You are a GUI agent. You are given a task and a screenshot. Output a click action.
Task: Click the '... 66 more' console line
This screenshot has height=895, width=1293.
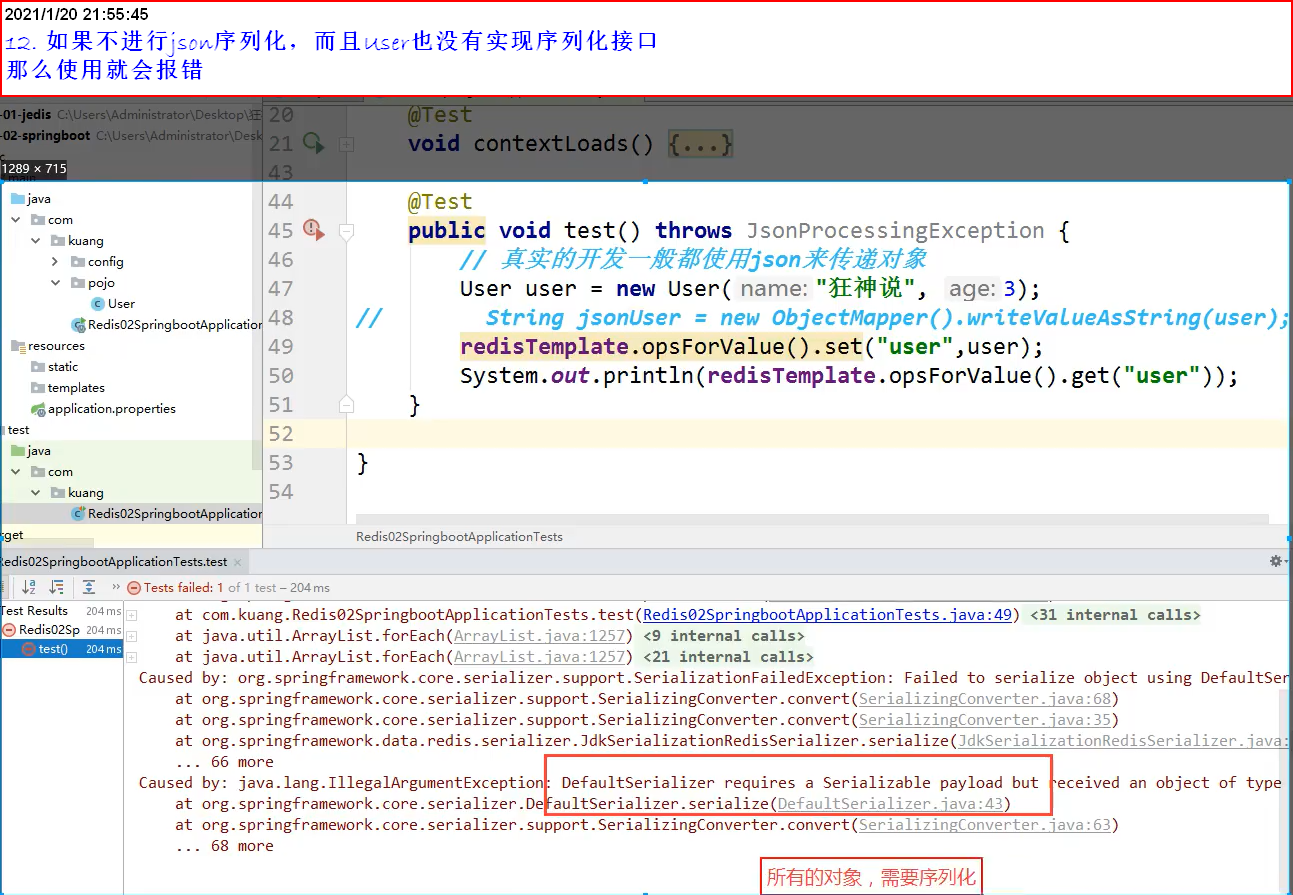(224, 762)
